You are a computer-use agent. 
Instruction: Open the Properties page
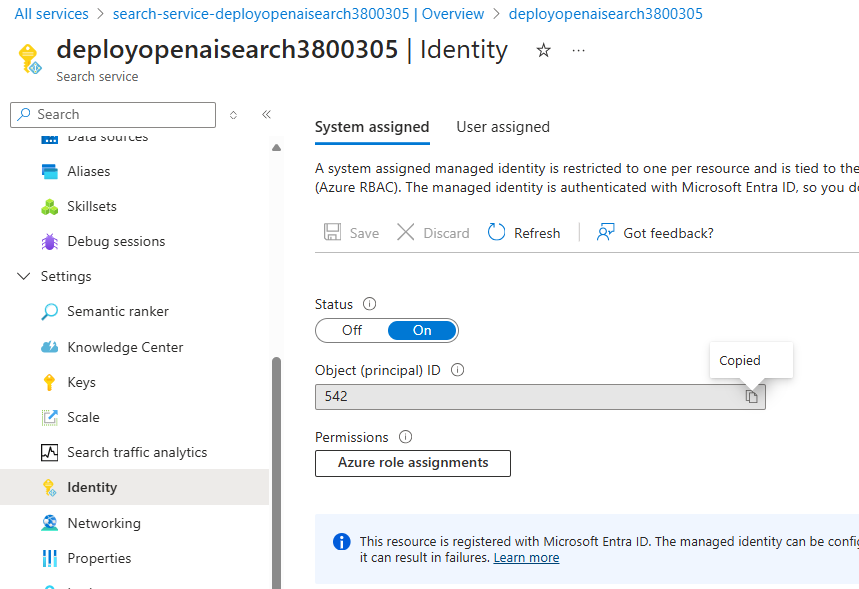tap(99, 558)
